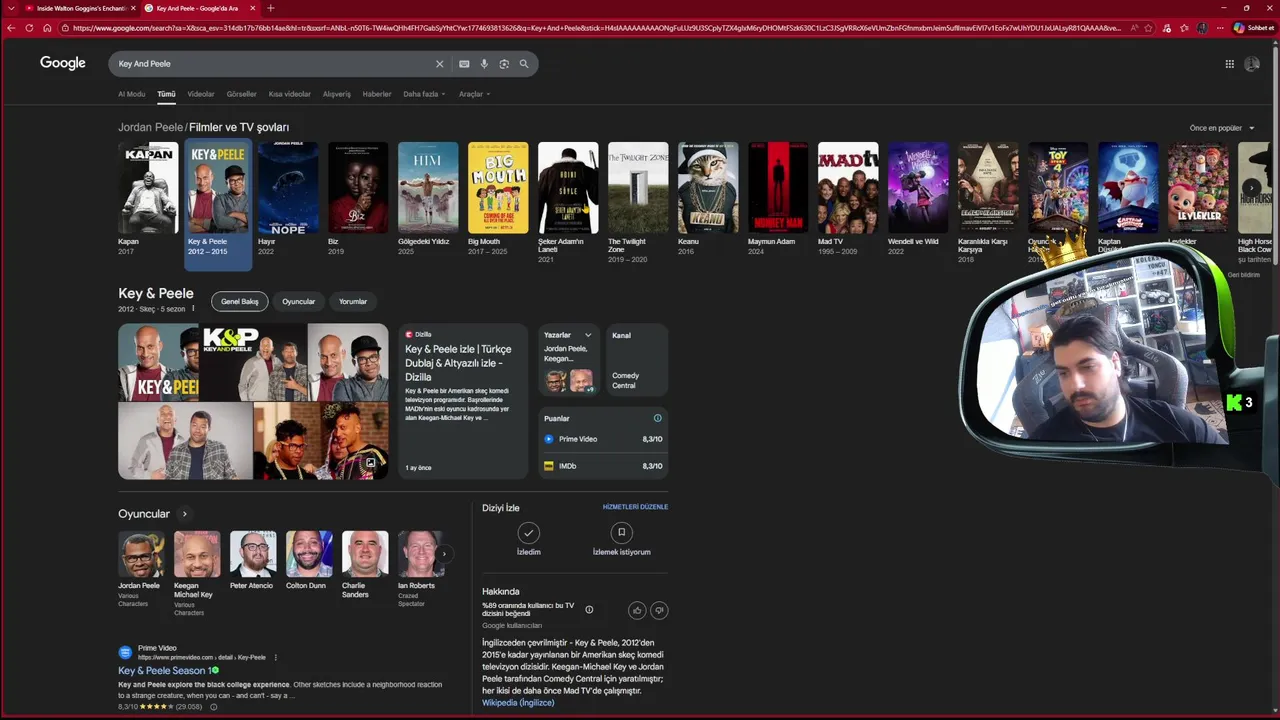The image size is (1280, 720).
Task: Switch to the Görseller tab
Action: point(242,94)
